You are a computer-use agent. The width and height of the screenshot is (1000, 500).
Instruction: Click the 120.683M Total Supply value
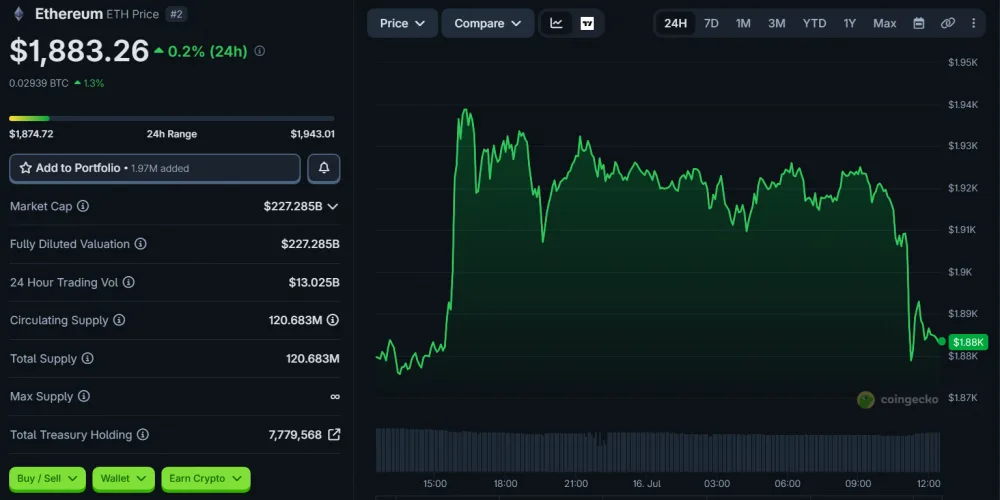[312, 358]
